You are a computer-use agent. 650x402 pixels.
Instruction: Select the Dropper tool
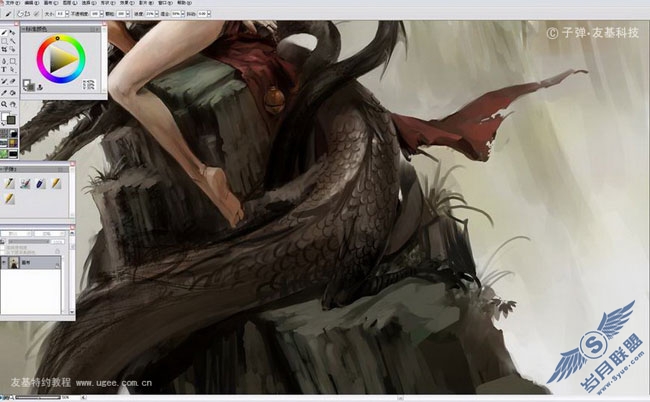(4, 93)
